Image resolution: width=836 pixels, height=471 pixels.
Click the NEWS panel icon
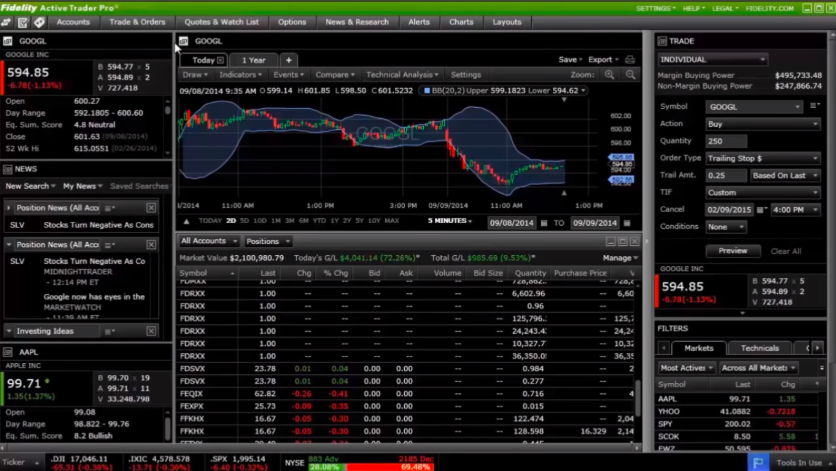[x=8, y=169]
